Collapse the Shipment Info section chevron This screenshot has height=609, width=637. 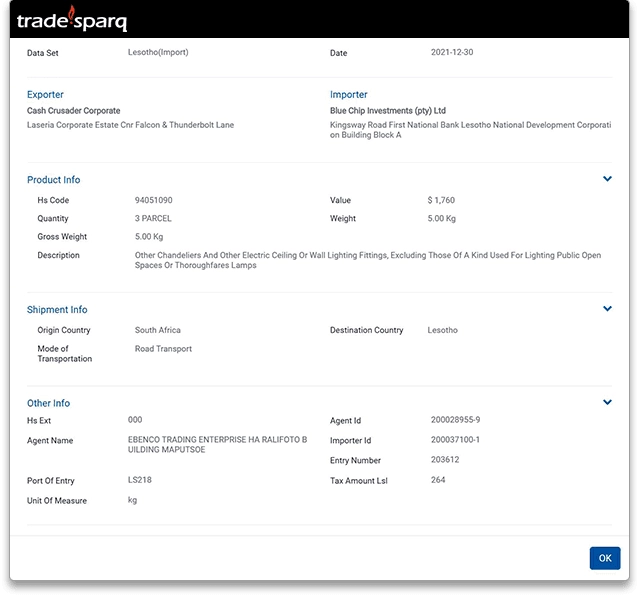(607, 309)
